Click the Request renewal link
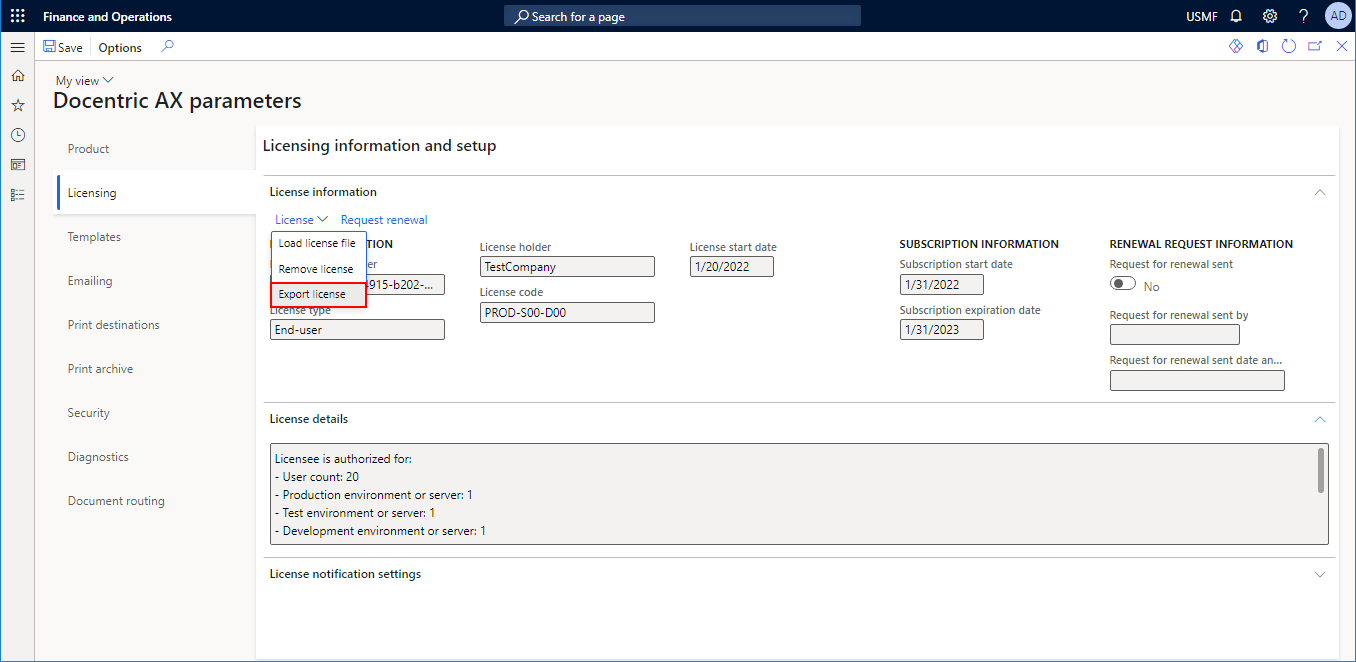This screenshot has width=1356, height=662. (384, 220)
